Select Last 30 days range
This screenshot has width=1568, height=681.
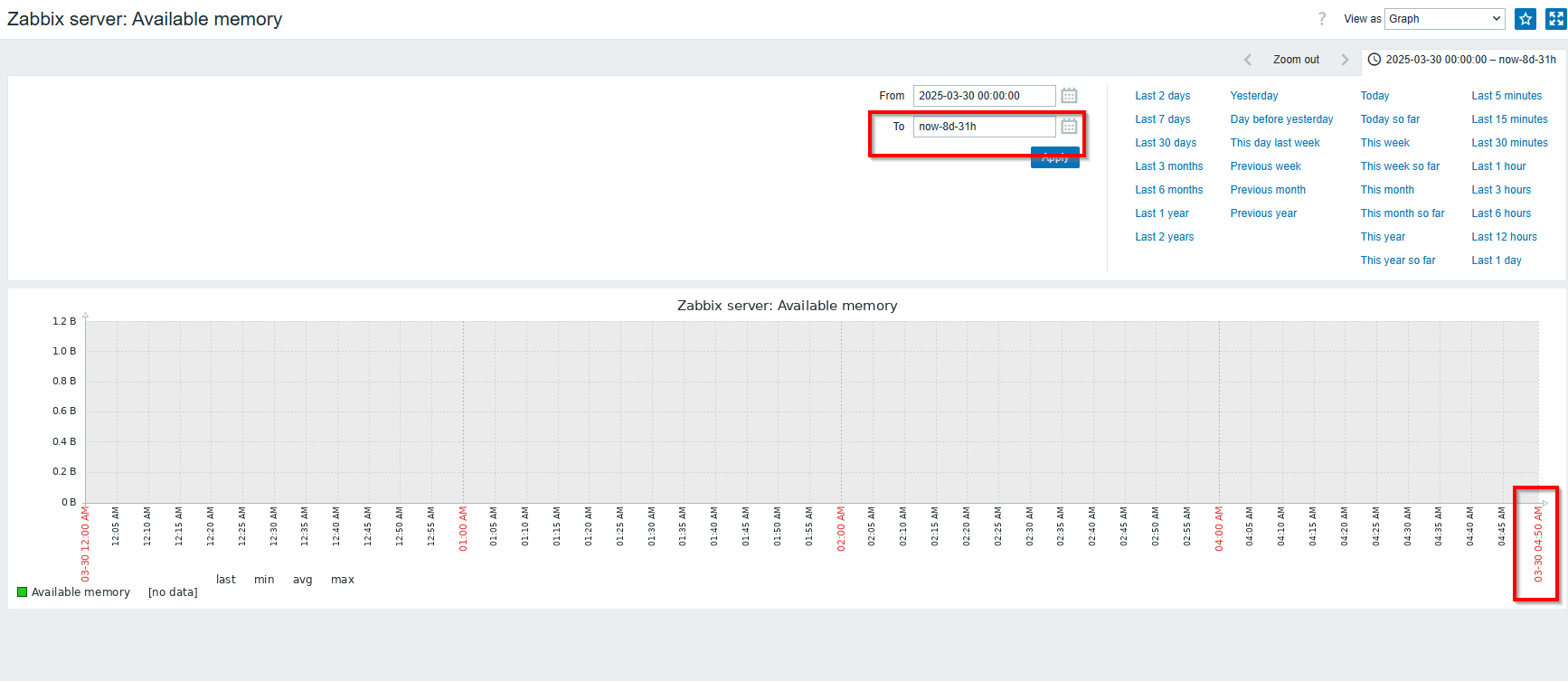(1166, 143)
